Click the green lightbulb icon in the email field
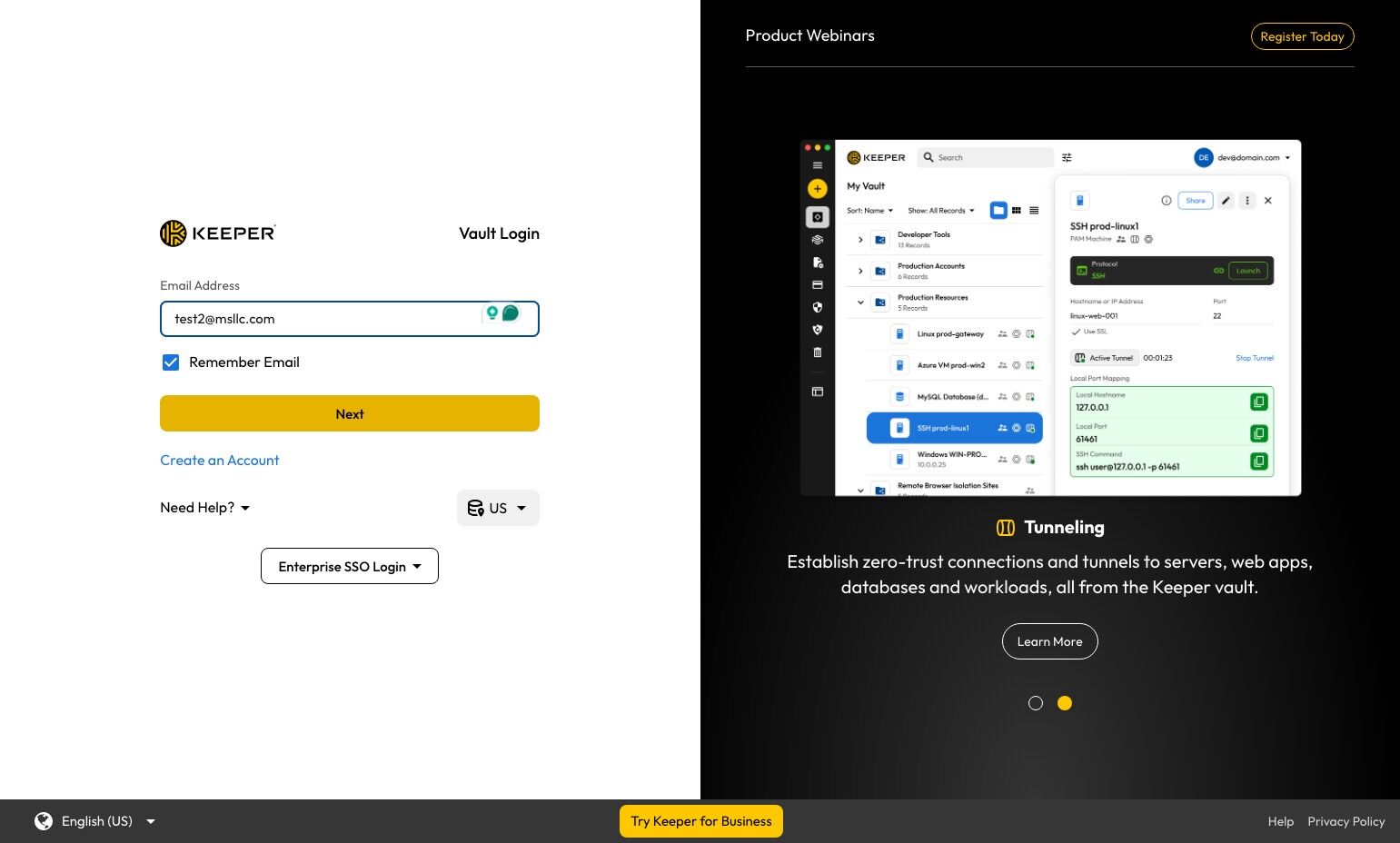This screenshot has height=843, width=1400. pyautogui.click(x=492, y=312)
